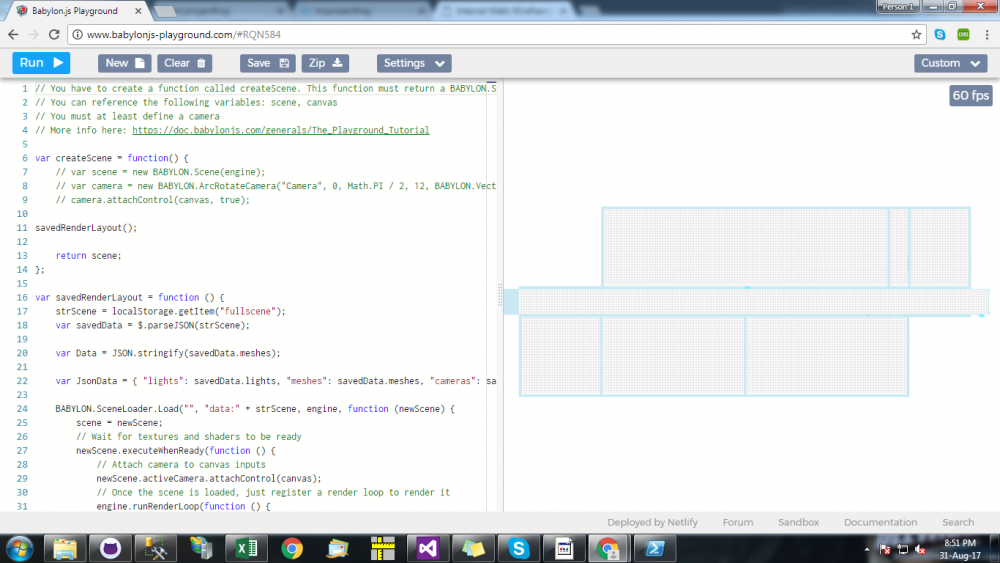Open the Search footer link
1000x563 pixels.
958,522
